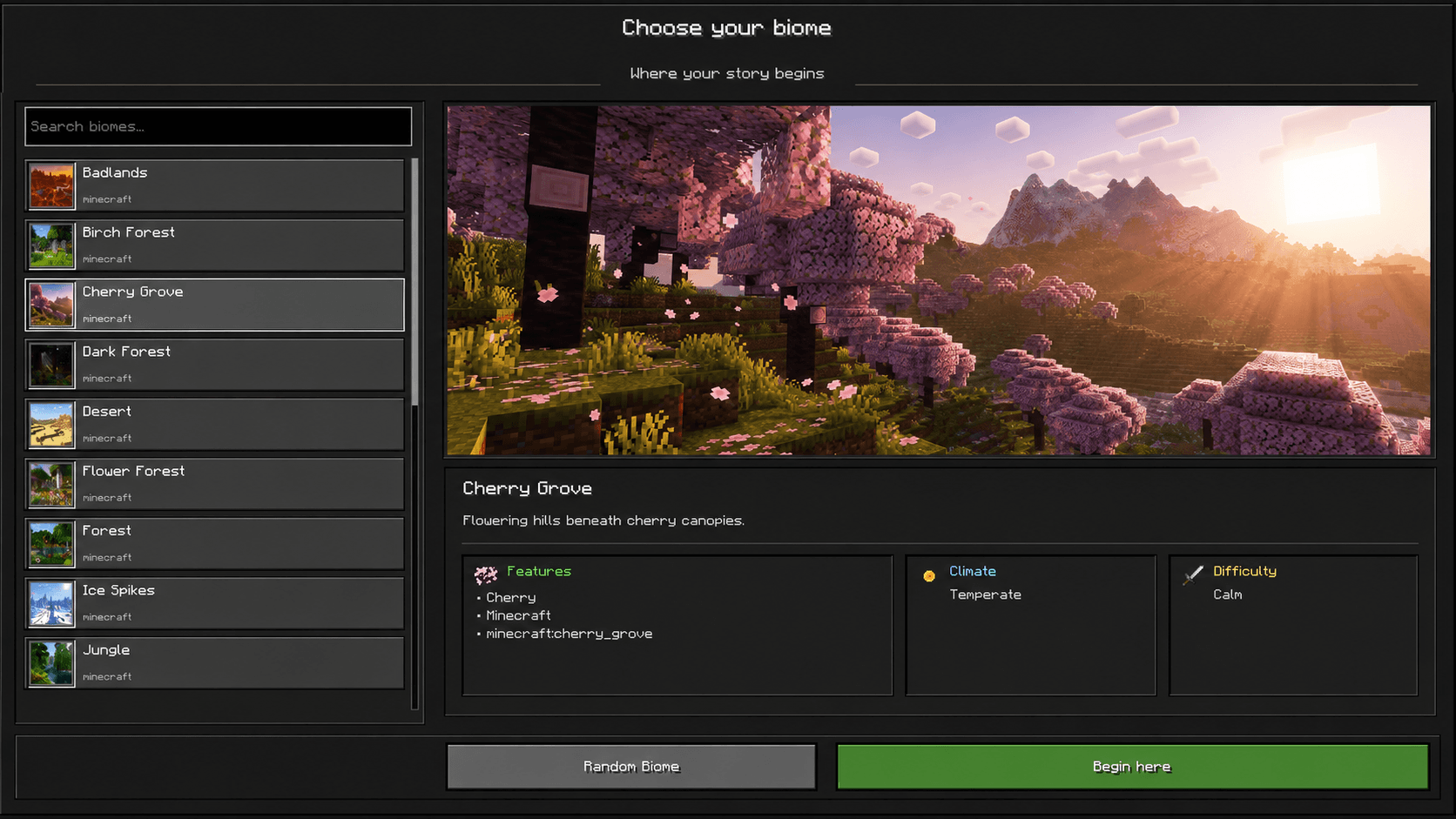The width and height of the screenshot is (1456, 819).
Task: Click the 'Temperate' climate value
Action: (986, 594)
